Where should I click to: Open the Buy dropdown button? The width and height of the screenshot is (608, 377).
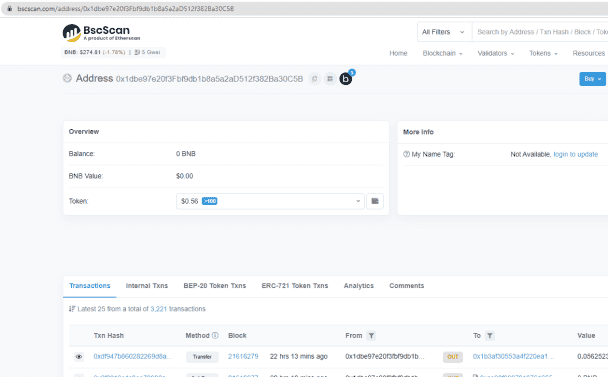(592, 79)
